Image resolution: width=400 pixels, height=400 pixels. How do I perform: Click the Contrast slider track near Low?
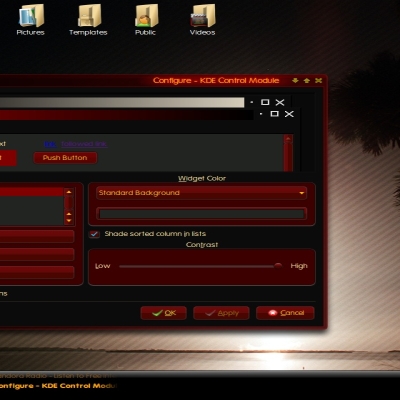point(127,266)
